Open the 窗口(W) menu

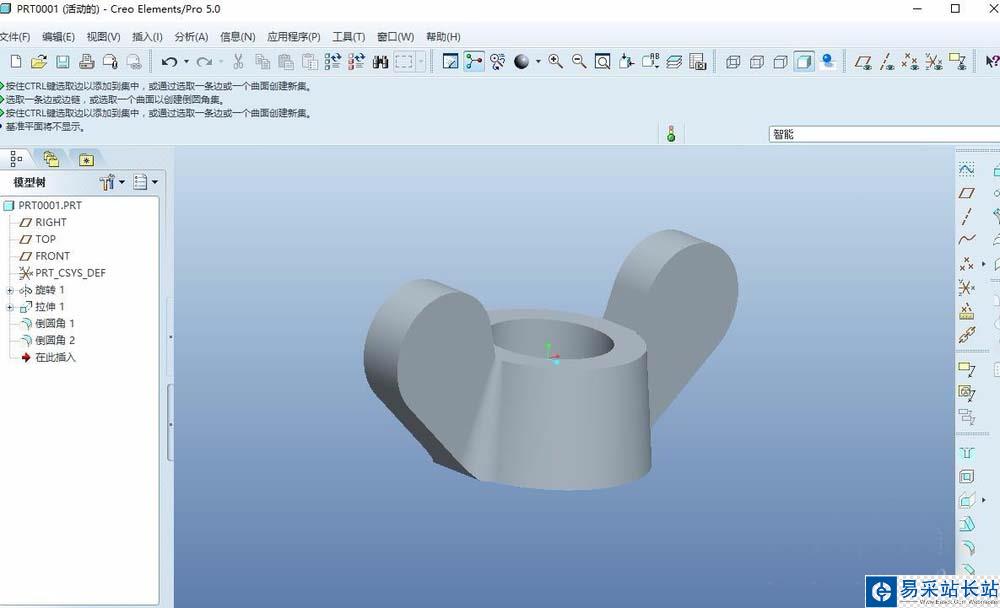(x=395, y=37)
